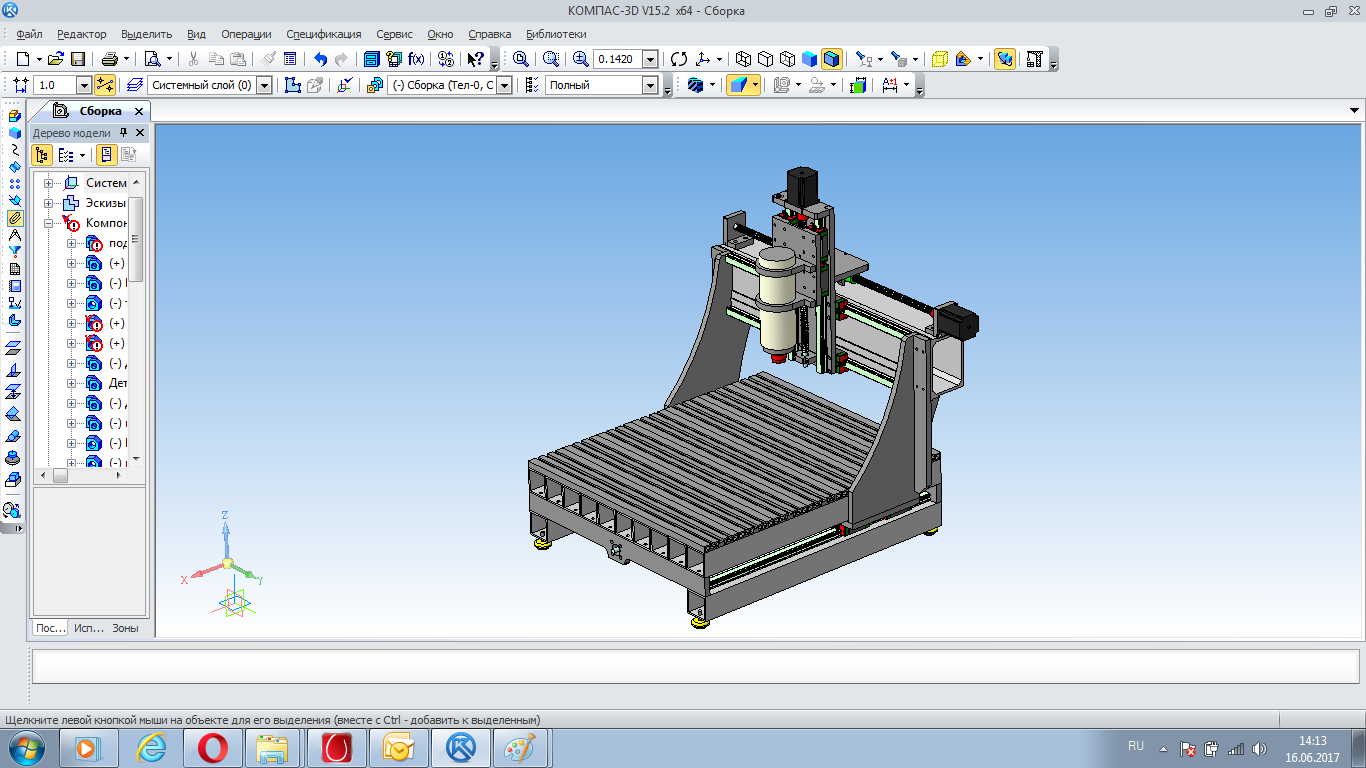Image resolution: width=1366 pixels, height=768 pixels.
Task: Click the Open file folder icon
Action: (x=56, y=59)
